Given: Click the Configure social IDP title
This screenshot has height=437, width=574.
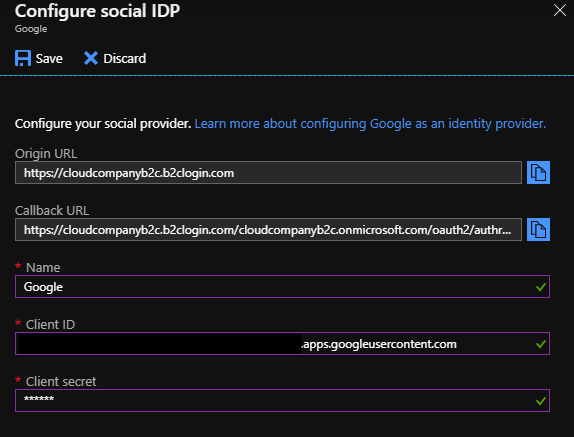Looking at the screenshot, I should click(x=97, y=11).
